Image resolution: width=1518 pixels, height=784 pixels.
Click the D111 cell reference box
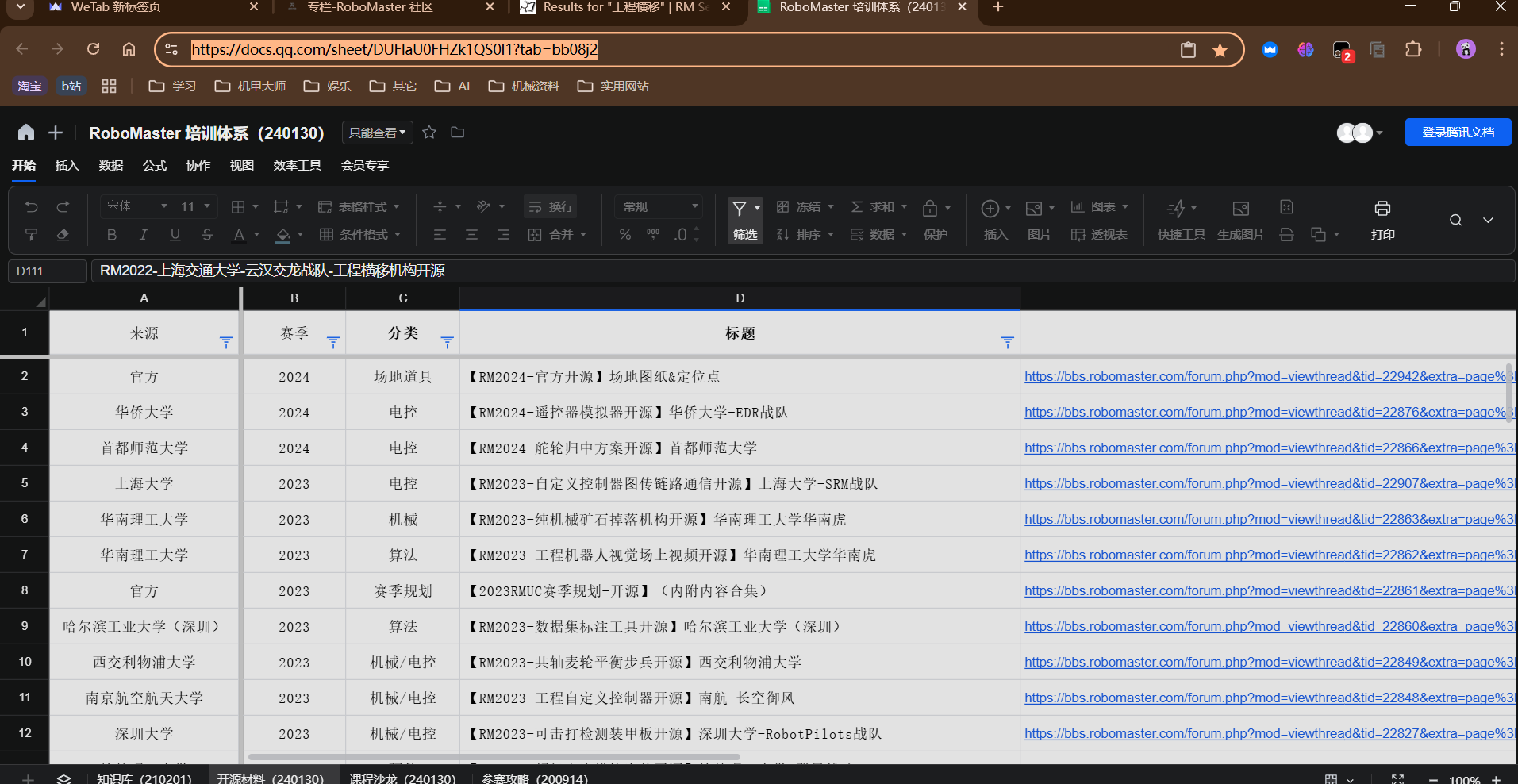tap(47, 271)
